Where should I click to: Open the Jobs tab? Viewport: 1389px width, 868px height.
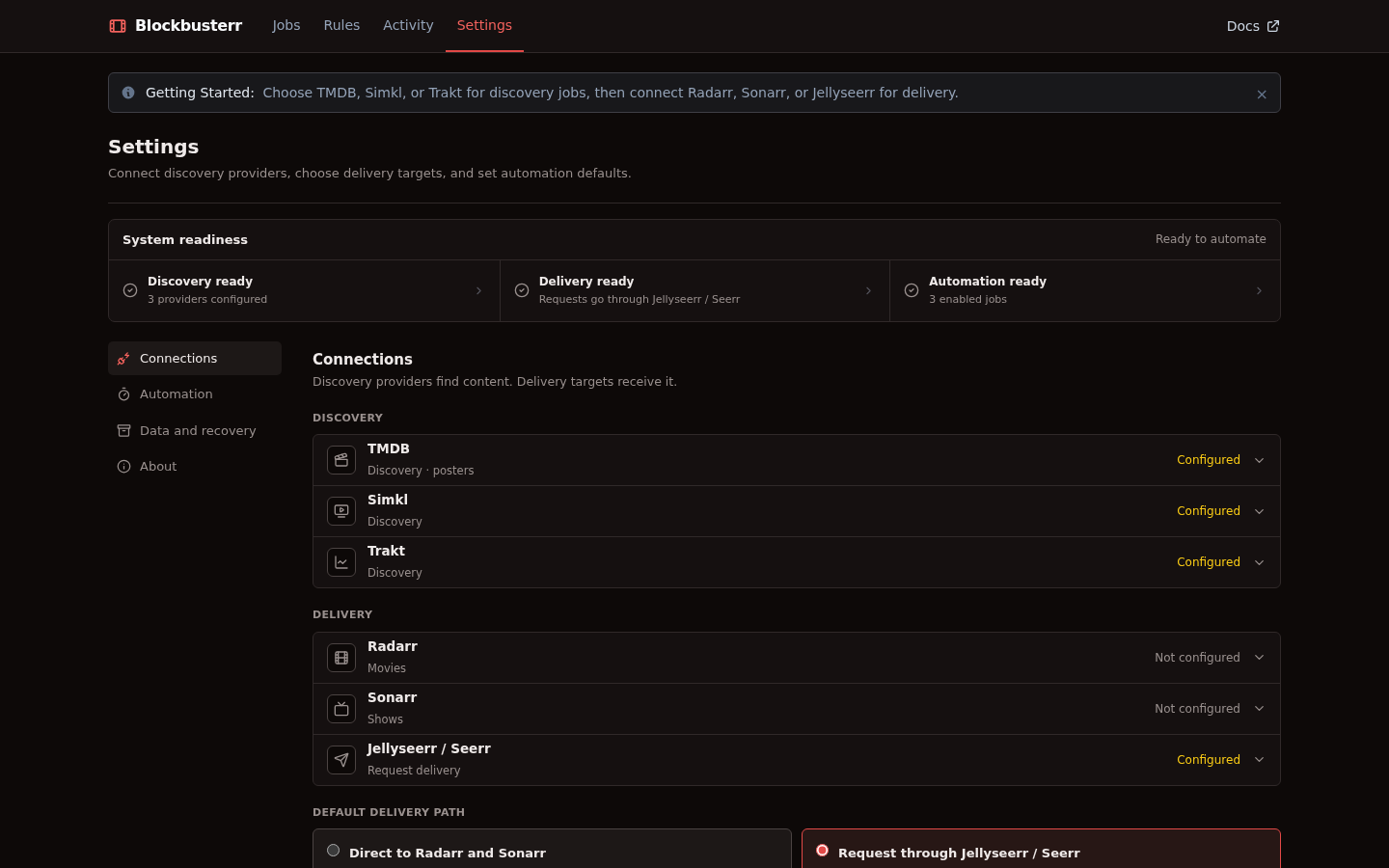[286, 25]
